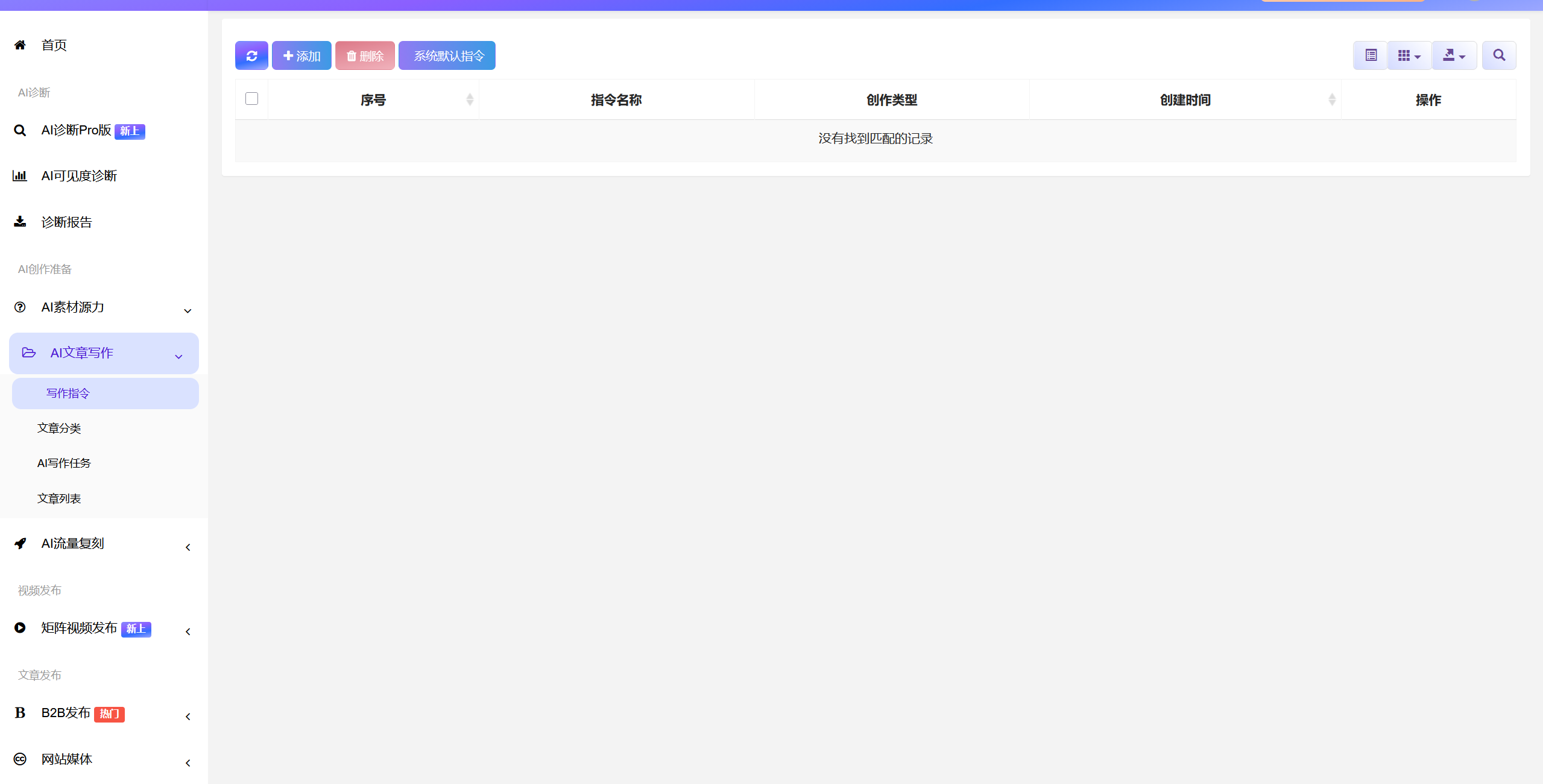
Task: Expand the B2B发布 arrow
Action: point(188,717)
